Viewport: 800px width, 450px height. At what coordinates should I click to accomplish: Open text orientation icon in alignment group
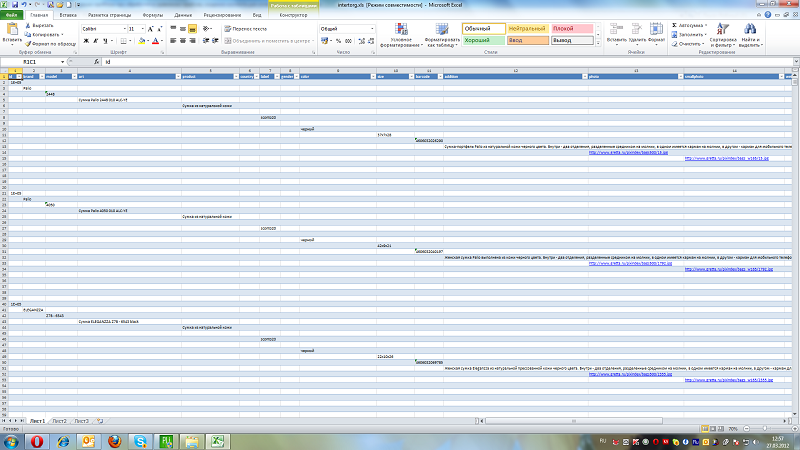click(x=206, y=29)
